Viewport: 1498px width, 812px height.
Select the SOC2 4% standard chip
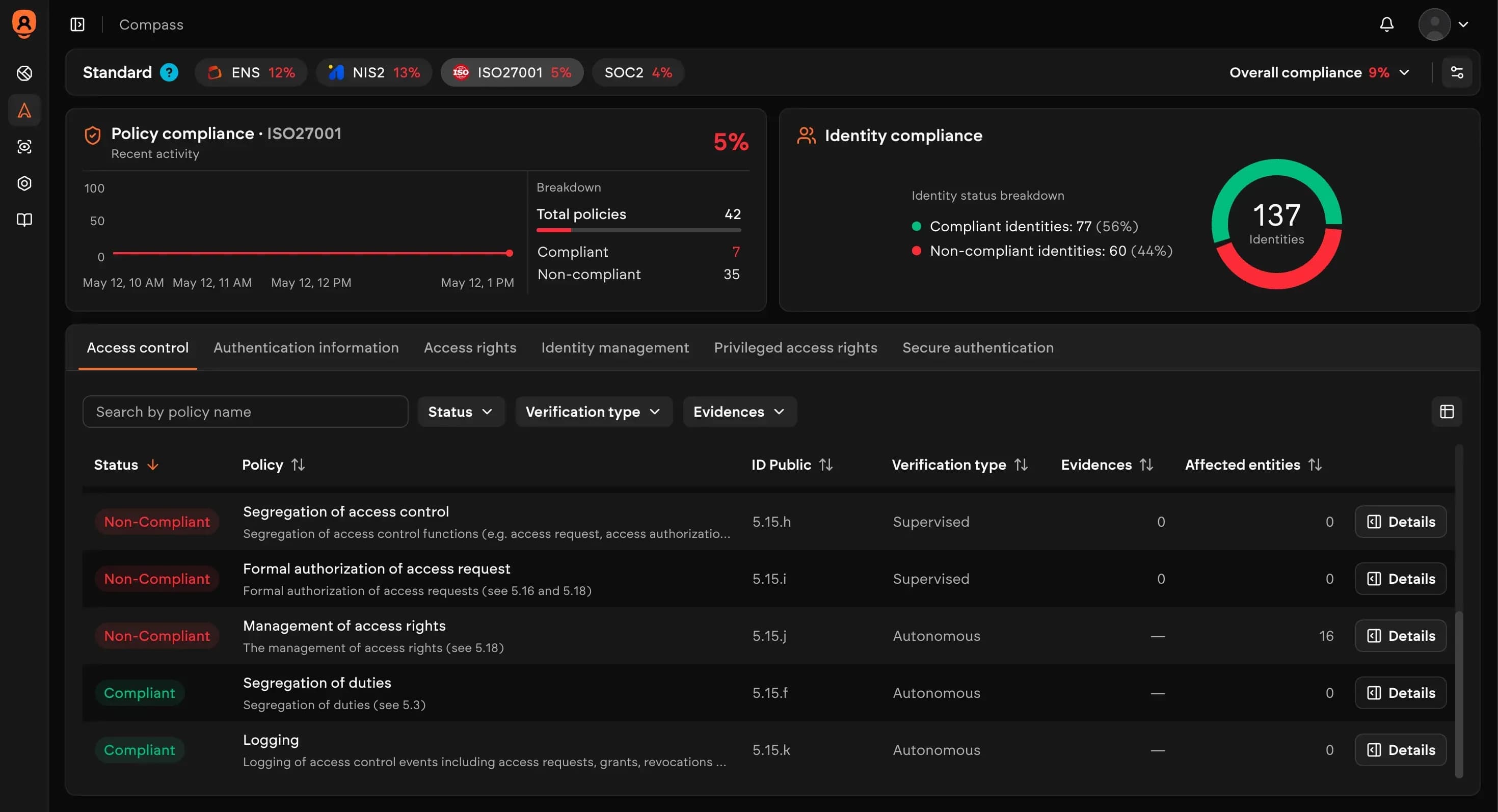638,72
